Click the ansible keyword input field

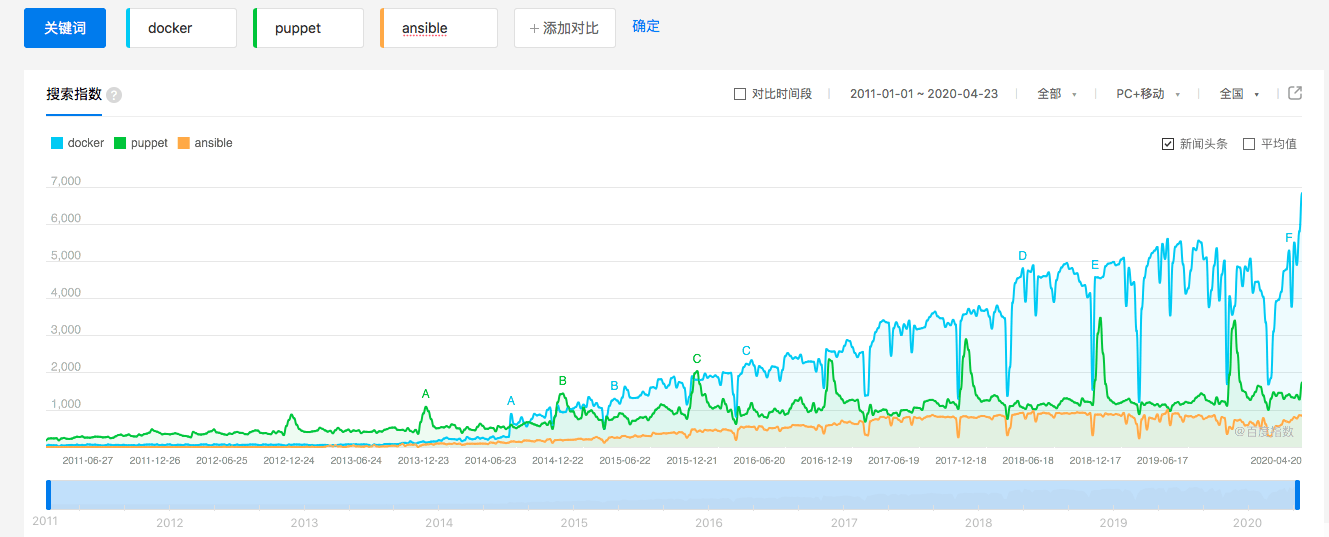pos(439,28)
